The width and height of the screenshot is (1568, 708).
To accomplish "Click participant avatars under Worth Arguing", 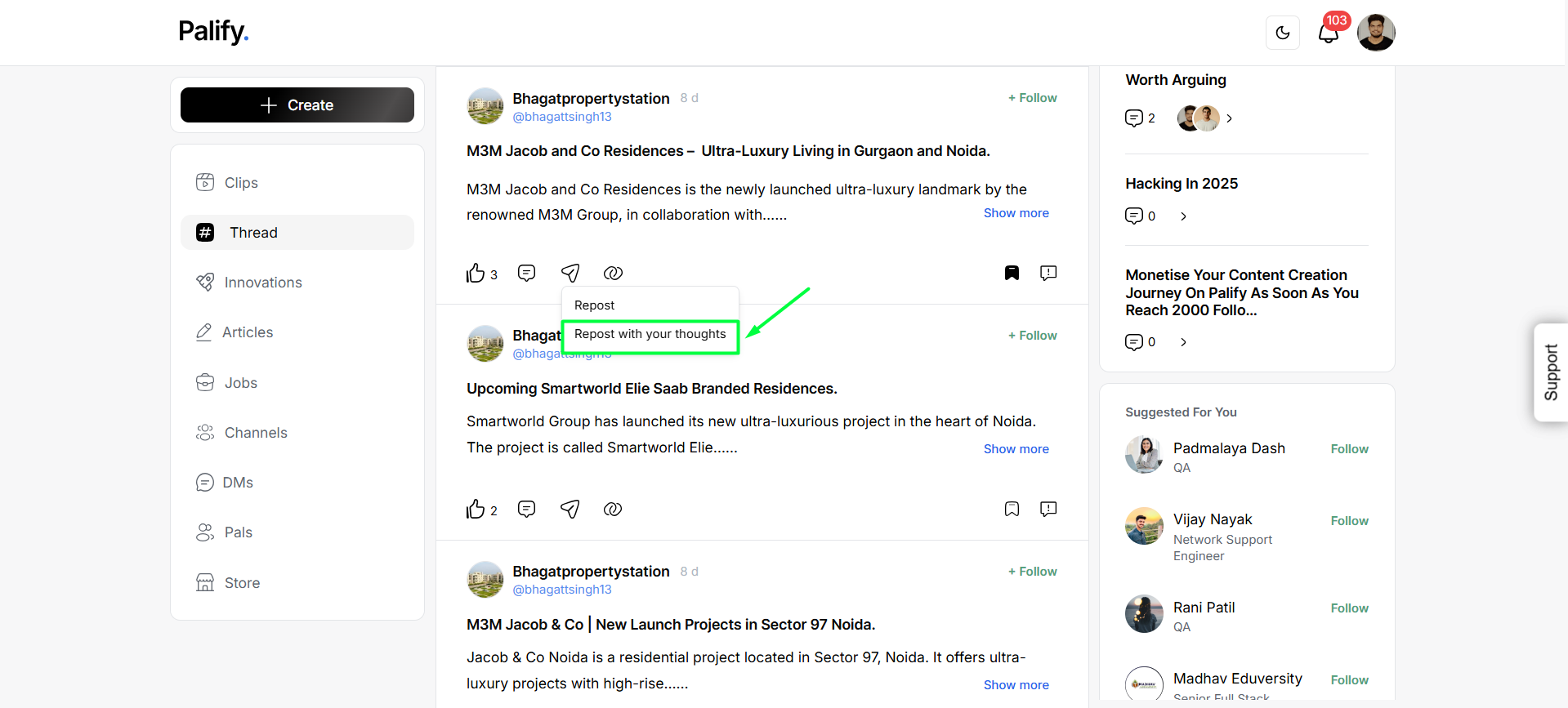I will (1199, 118).
